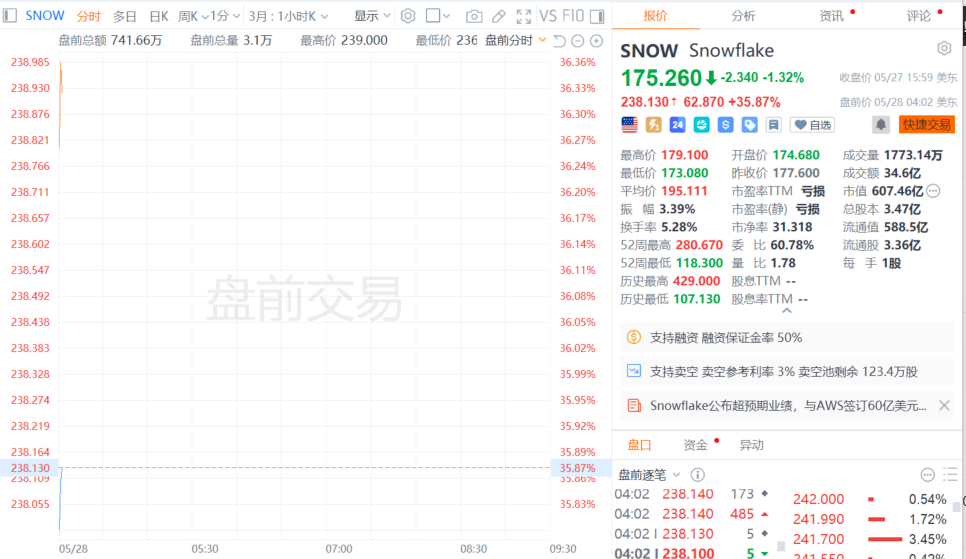Click the 241.990 ask price row

click(870, 520)
